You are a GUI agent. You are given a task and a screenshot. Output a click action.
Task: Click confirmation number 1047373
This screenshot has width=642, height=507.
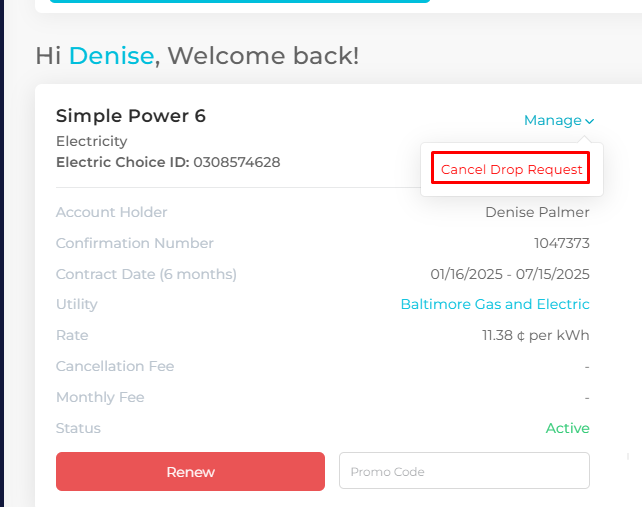pyautogui.click(x=562, y=243)
